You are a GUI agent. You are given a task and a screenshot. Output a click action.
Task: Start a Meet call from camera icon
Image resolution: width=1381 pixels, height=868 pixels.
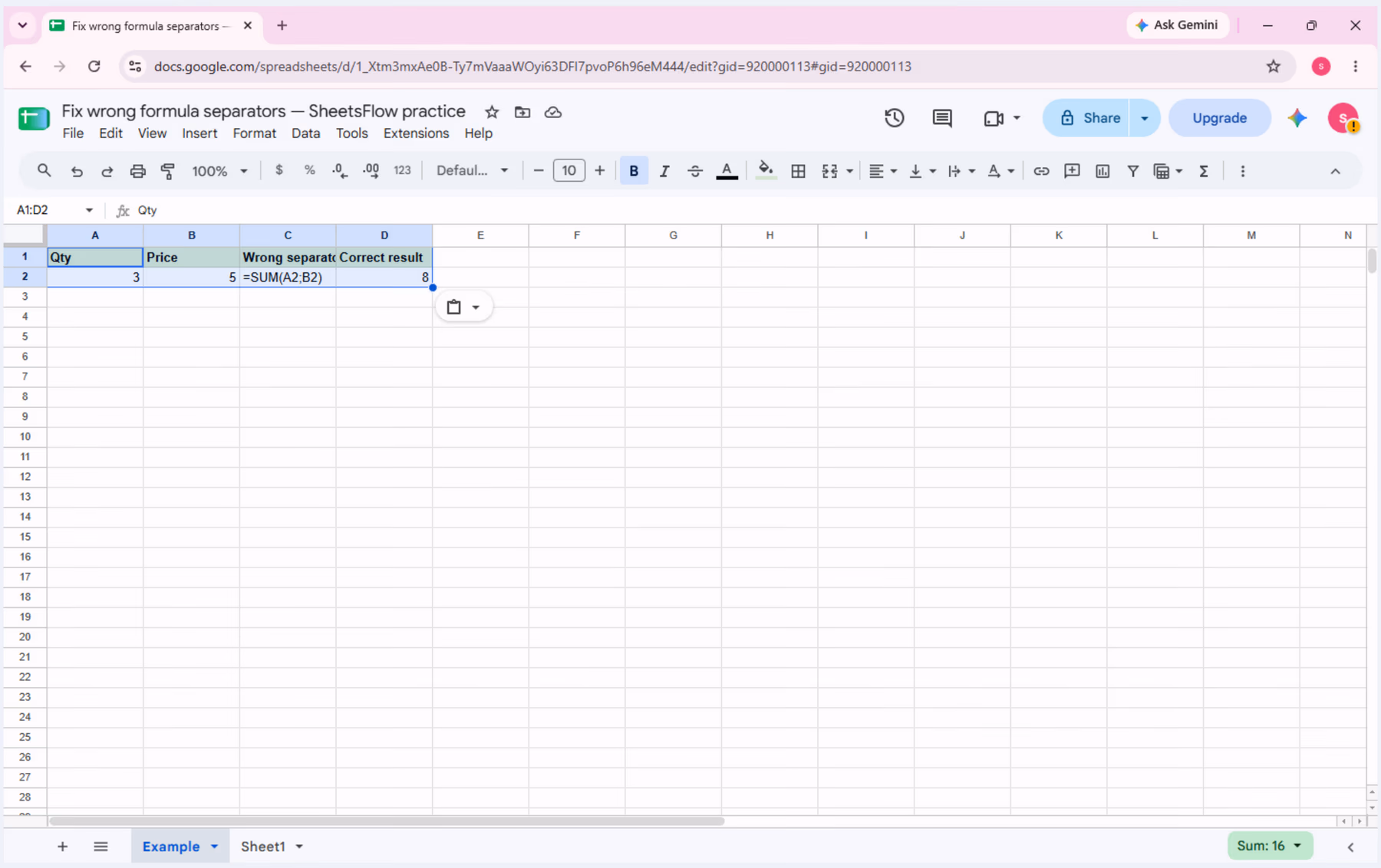pyautogui.click(x=994, y=118)
